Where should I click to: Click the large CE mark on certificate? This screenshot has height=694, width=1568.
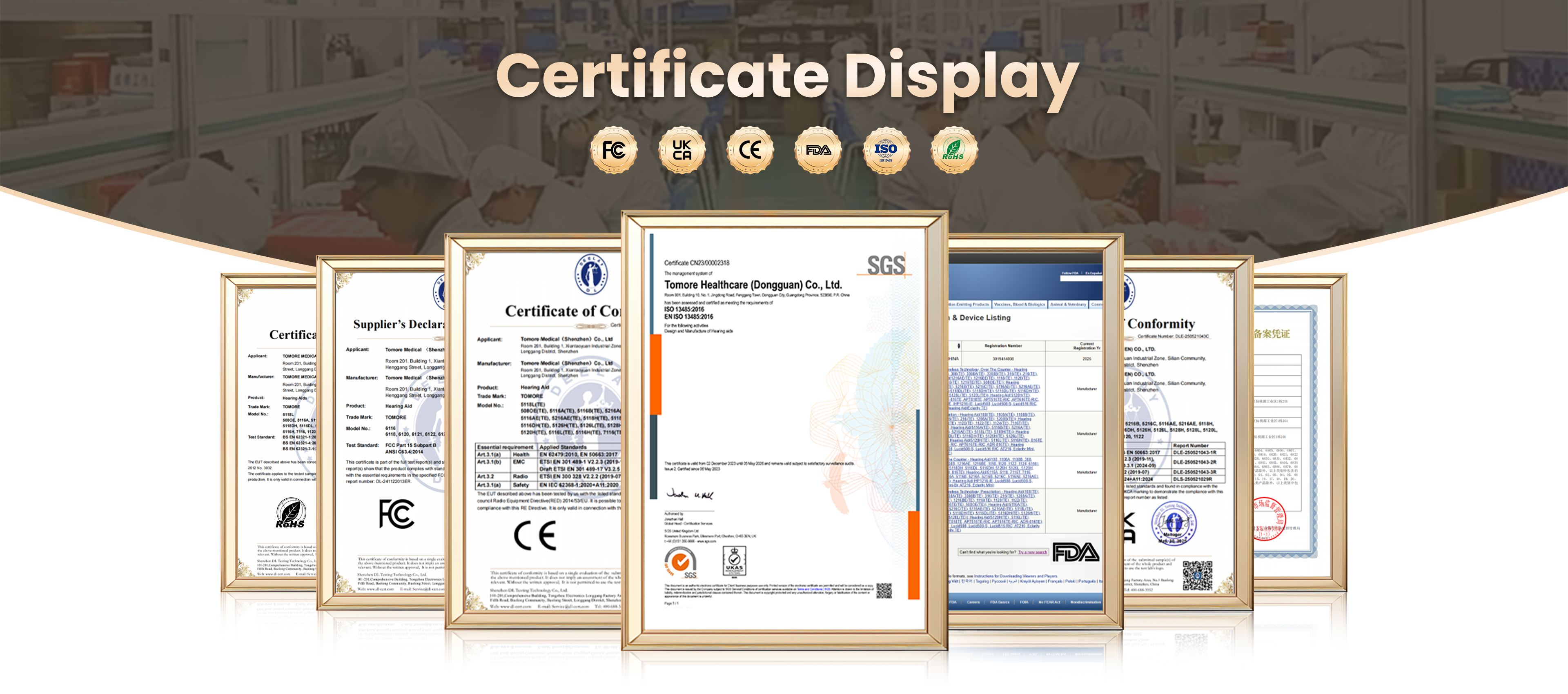535,535
